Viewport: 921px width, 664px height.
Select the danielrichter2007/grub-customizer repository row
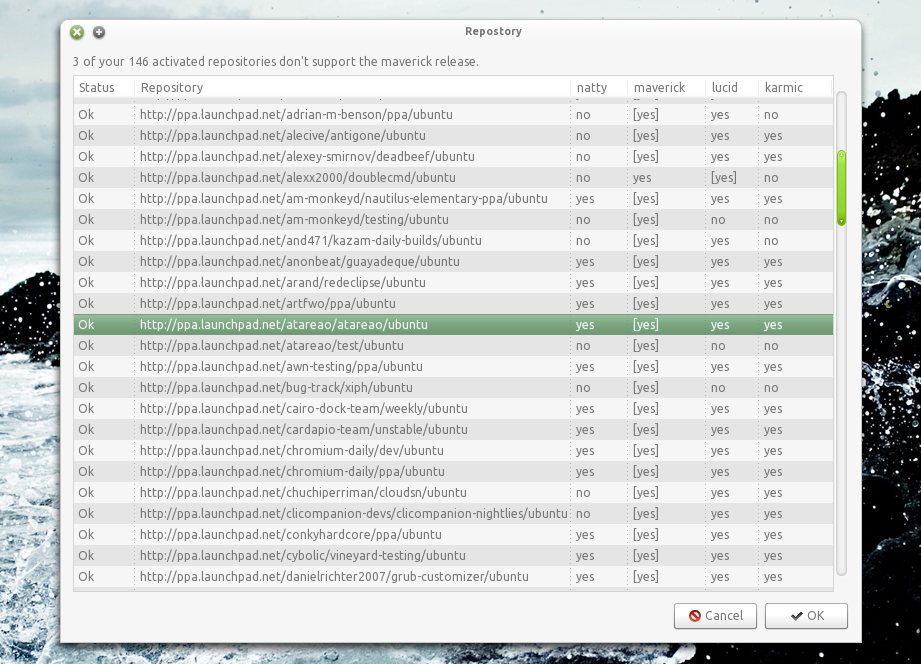(x=453, y=577)
